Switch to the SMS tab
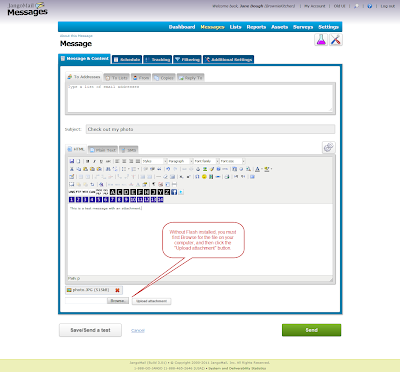Screen dimensions: 400x372 click(x=128, y=150)
